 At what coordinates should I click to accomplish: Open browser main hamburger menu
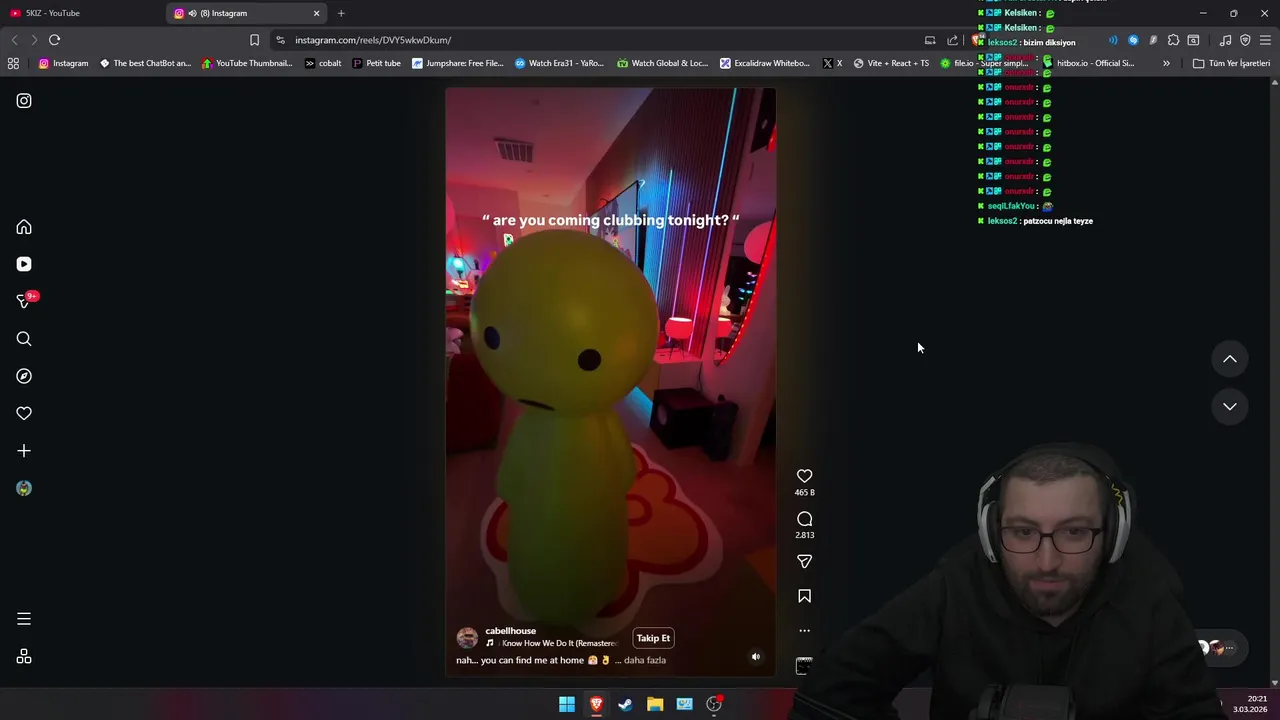click(x=1265, y=40)
